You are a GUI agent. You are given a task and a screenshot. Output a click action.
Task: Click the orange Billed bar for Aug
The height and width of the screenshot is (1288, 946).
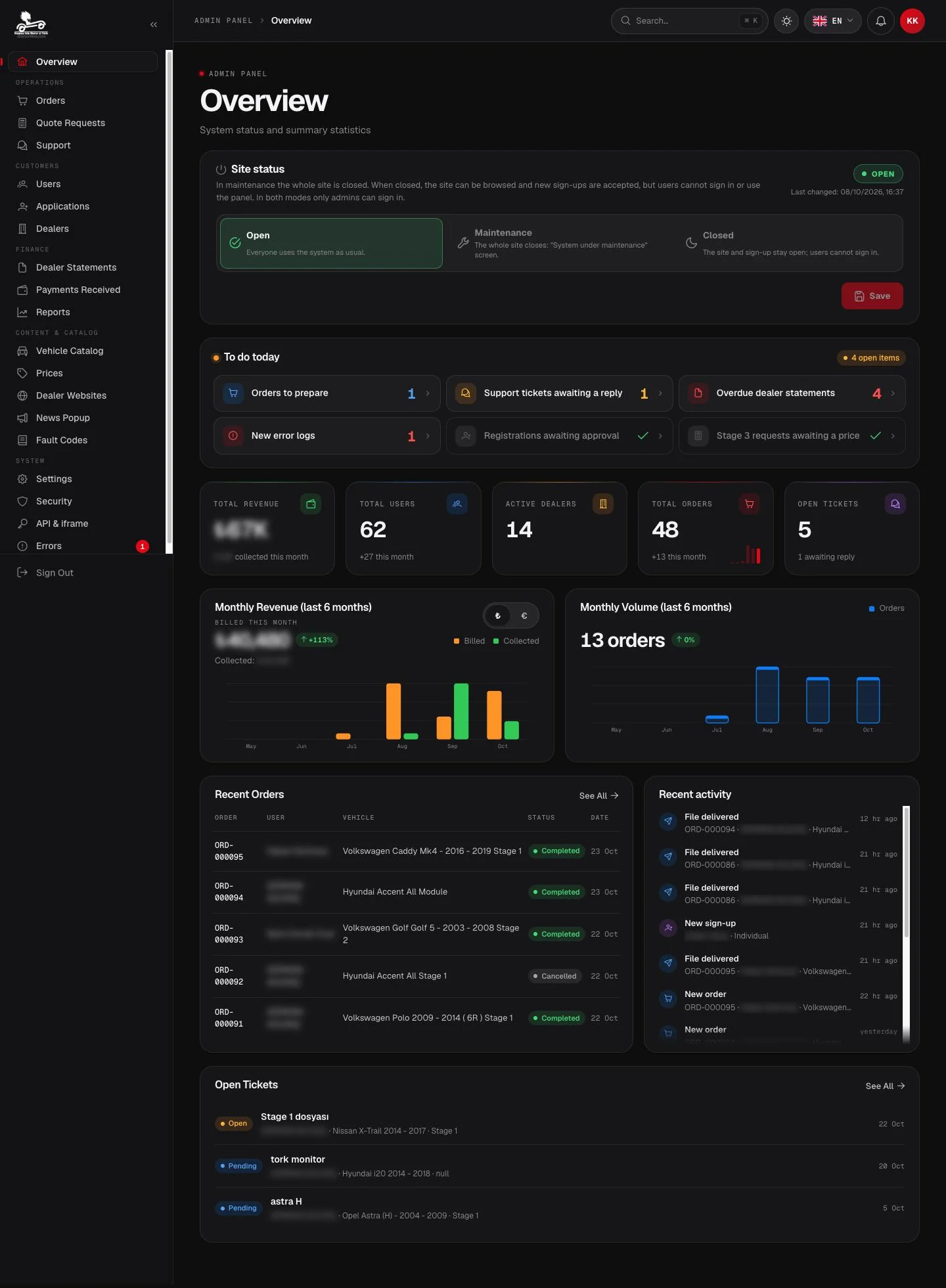(x=394, y=711)
